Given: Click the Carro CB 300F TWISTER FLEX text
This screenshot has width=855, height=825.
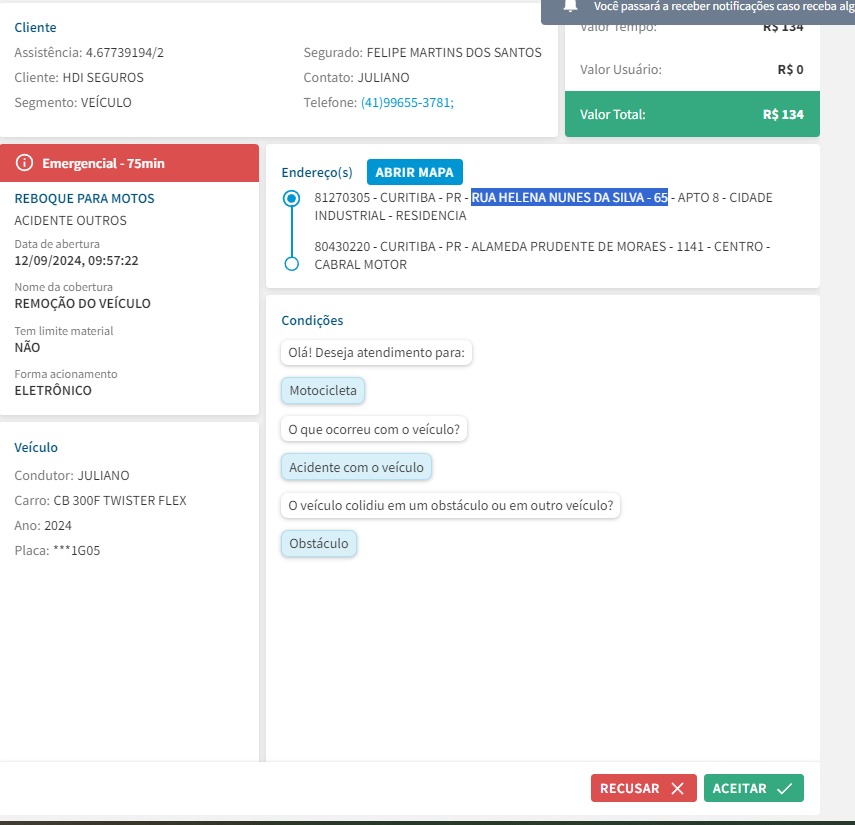Looking at the screenshot, I should [100, 501].
